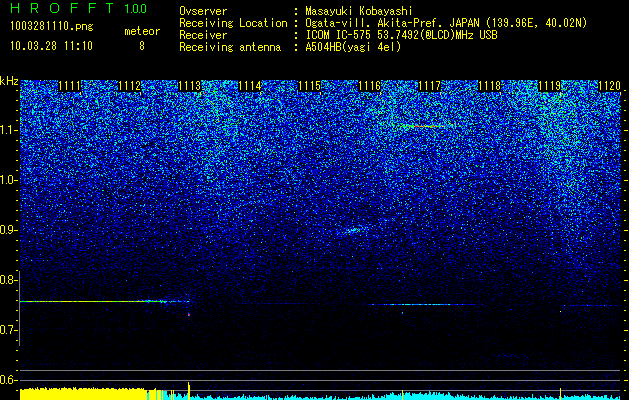Click the 1112 time marker
The height and width of the screenshot is (400, 629).
coord(130,86)
